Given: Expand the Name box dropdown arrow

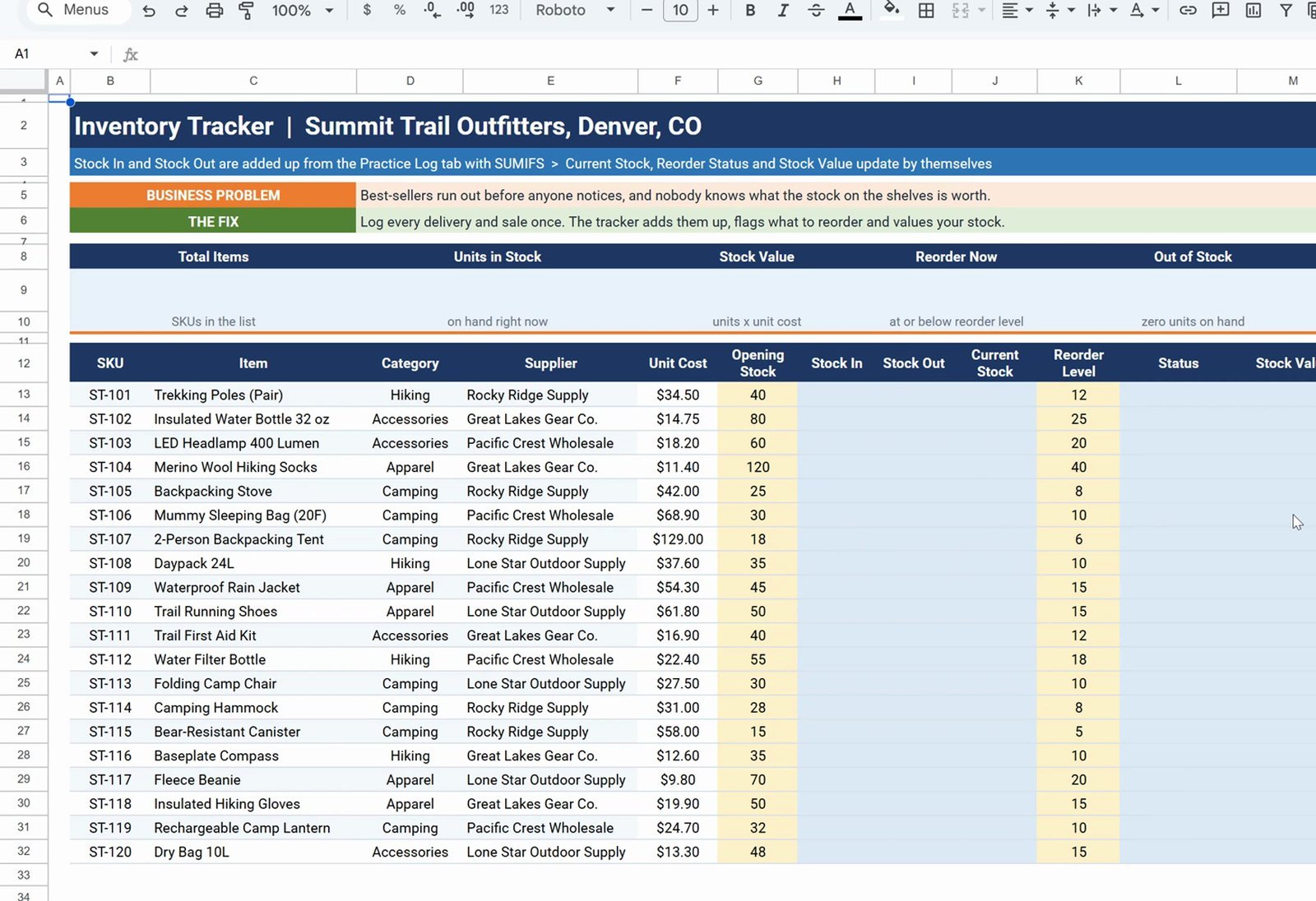Looking at the screenshot, I should [x=95, y=54].
